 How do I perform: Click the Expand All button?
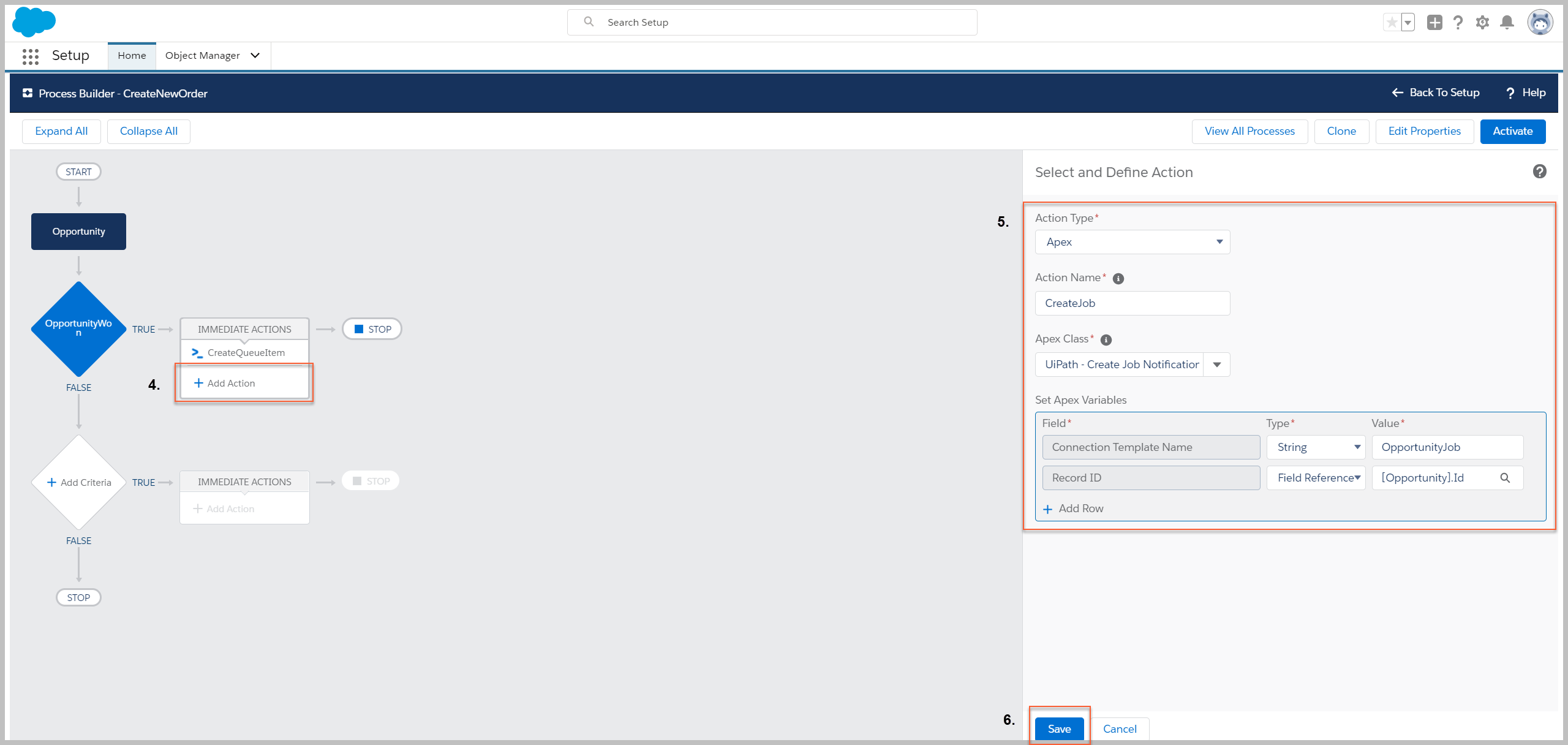click(61, 131)
